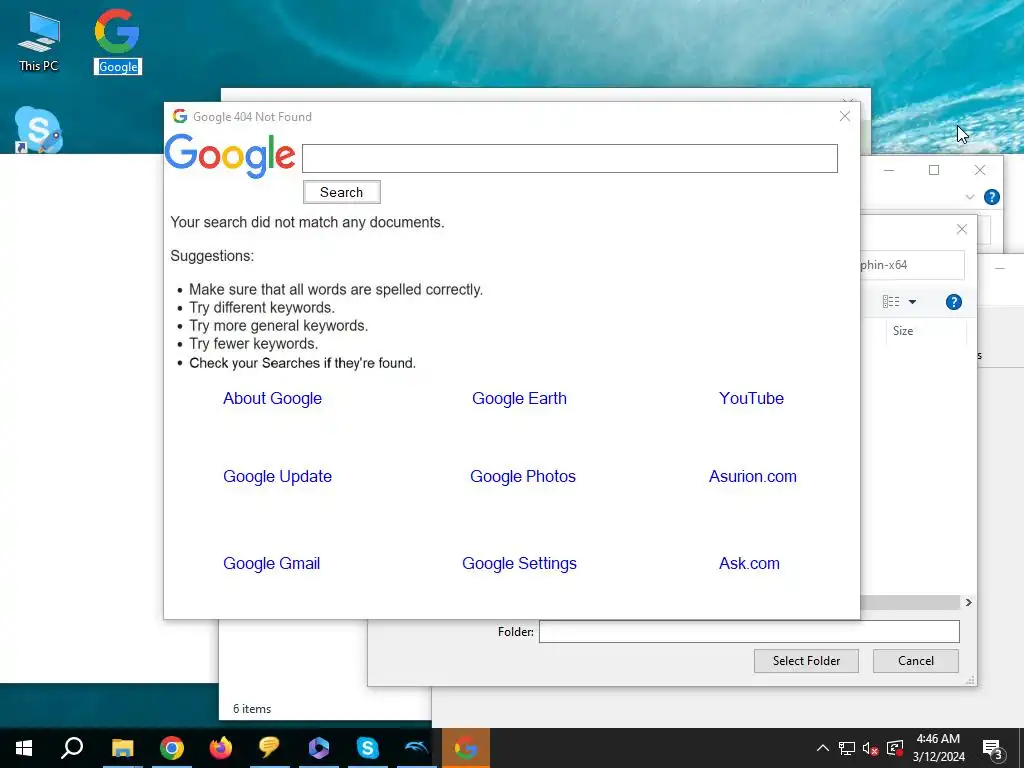1024x768 pixels.
Task: Open Skype from the taskbar
Action: (367, 748)
